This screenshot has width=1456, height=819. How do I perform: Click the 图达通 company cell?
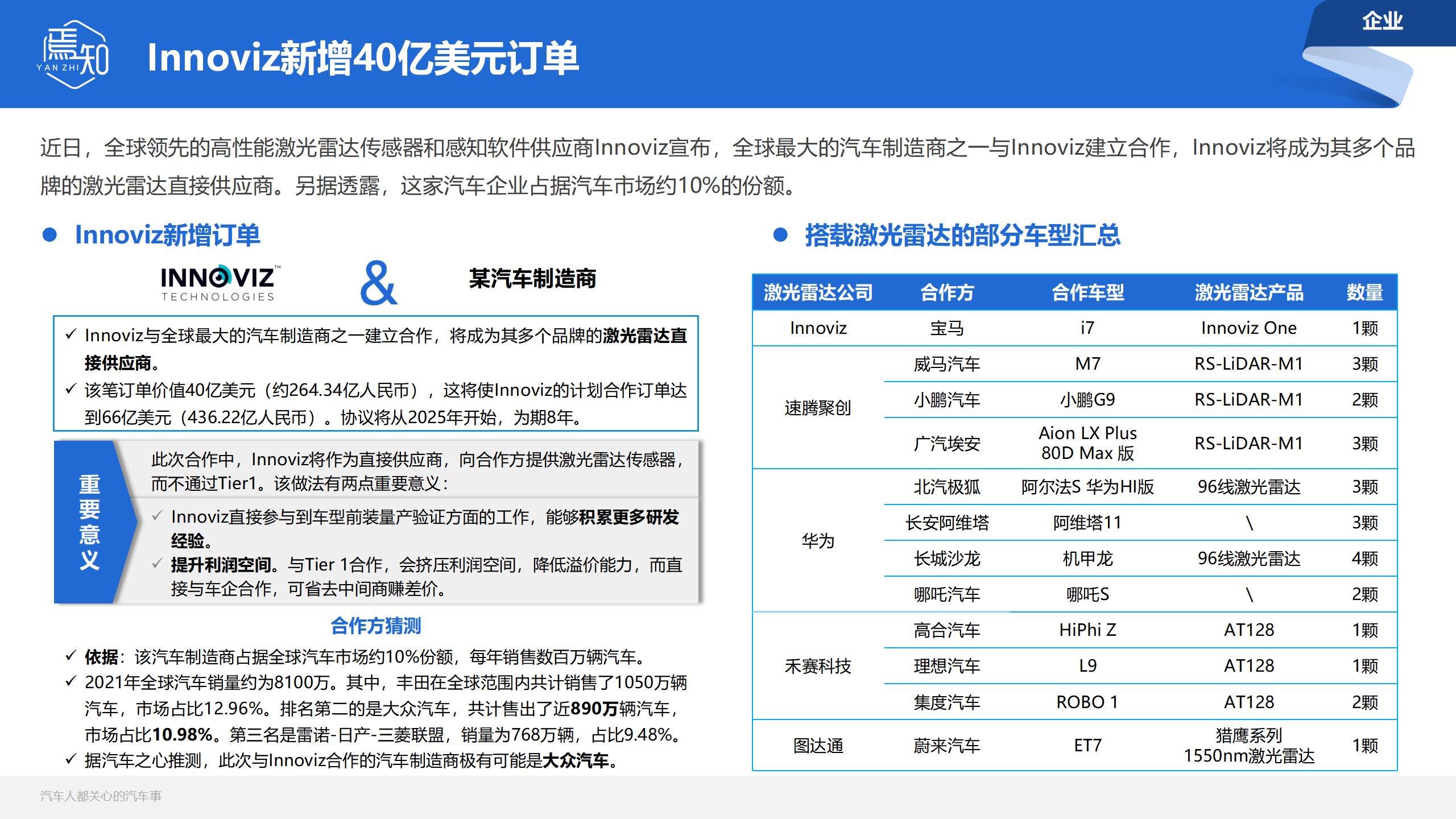[818, 746]
